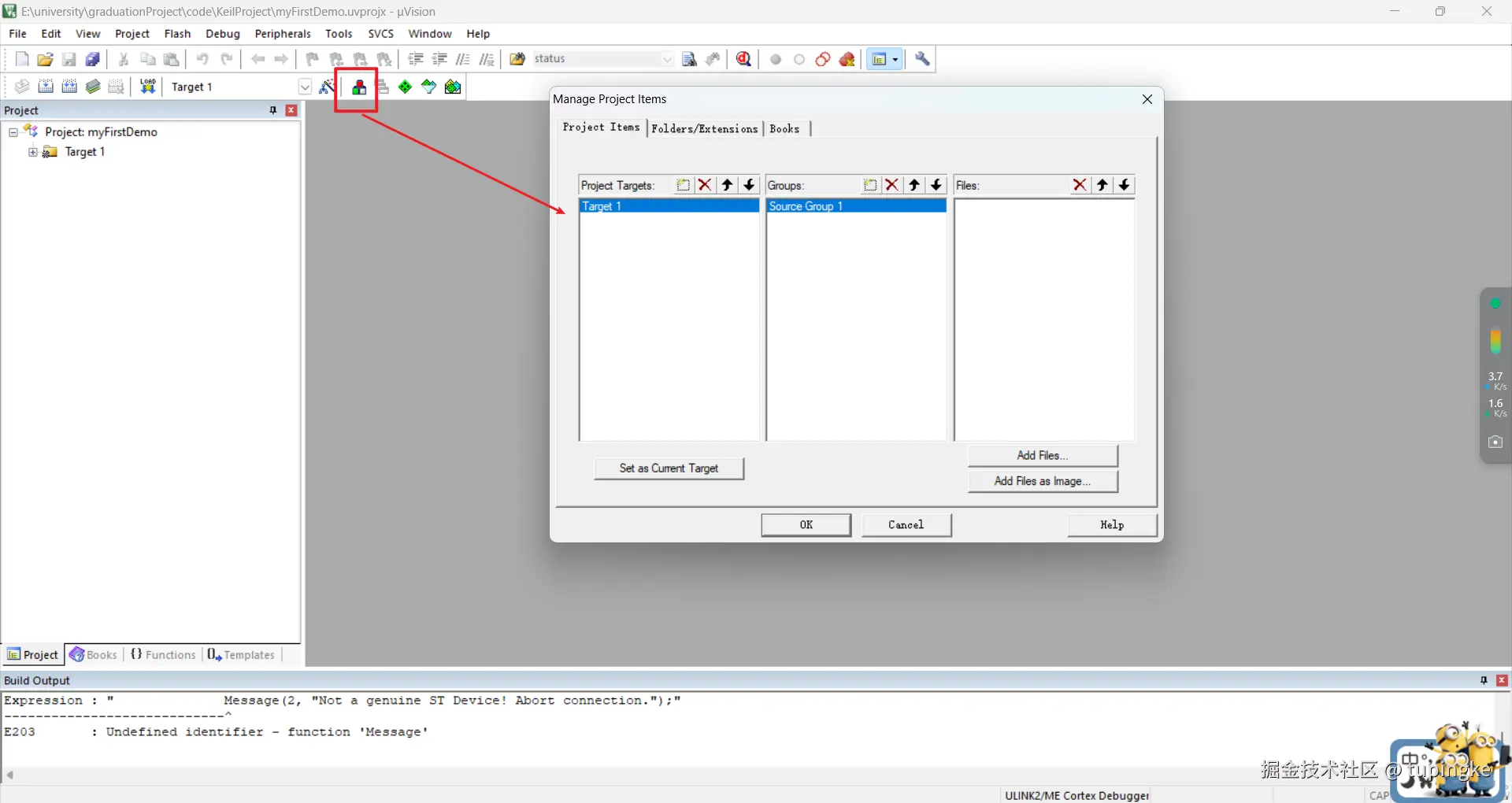The image size is (1512, 803).
Task: Switch to the Functions panel tab
Action: (x=163, y=654)
